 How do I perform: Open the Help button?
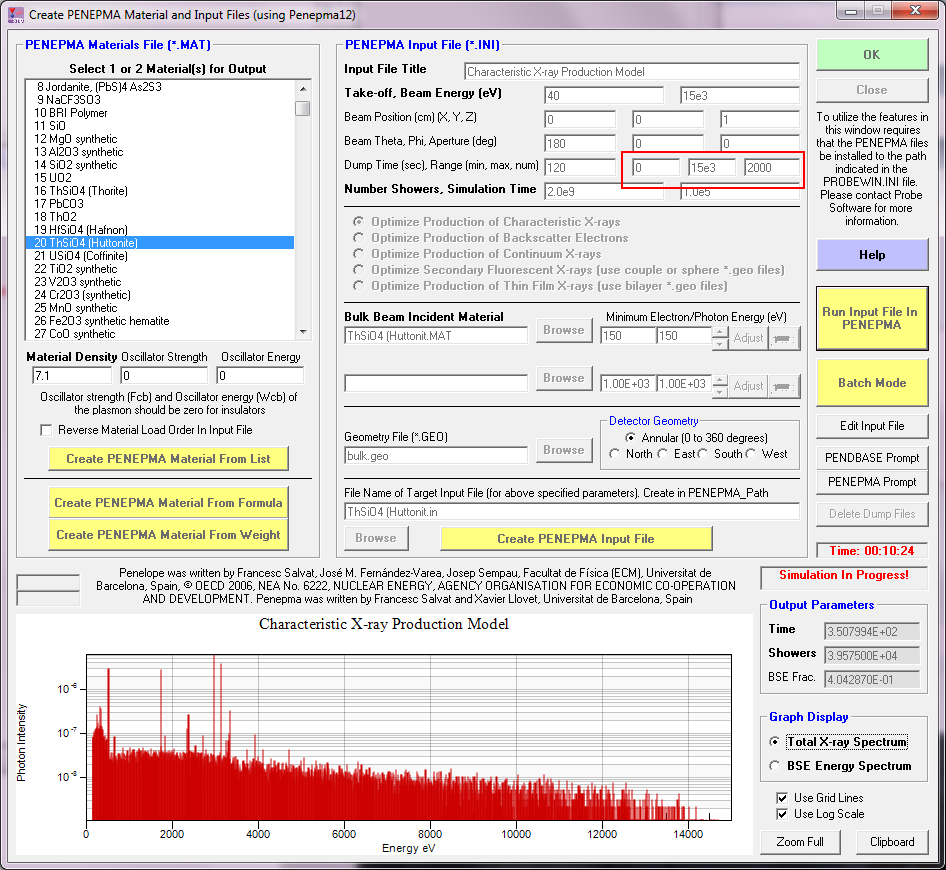(x=871, y=255)
